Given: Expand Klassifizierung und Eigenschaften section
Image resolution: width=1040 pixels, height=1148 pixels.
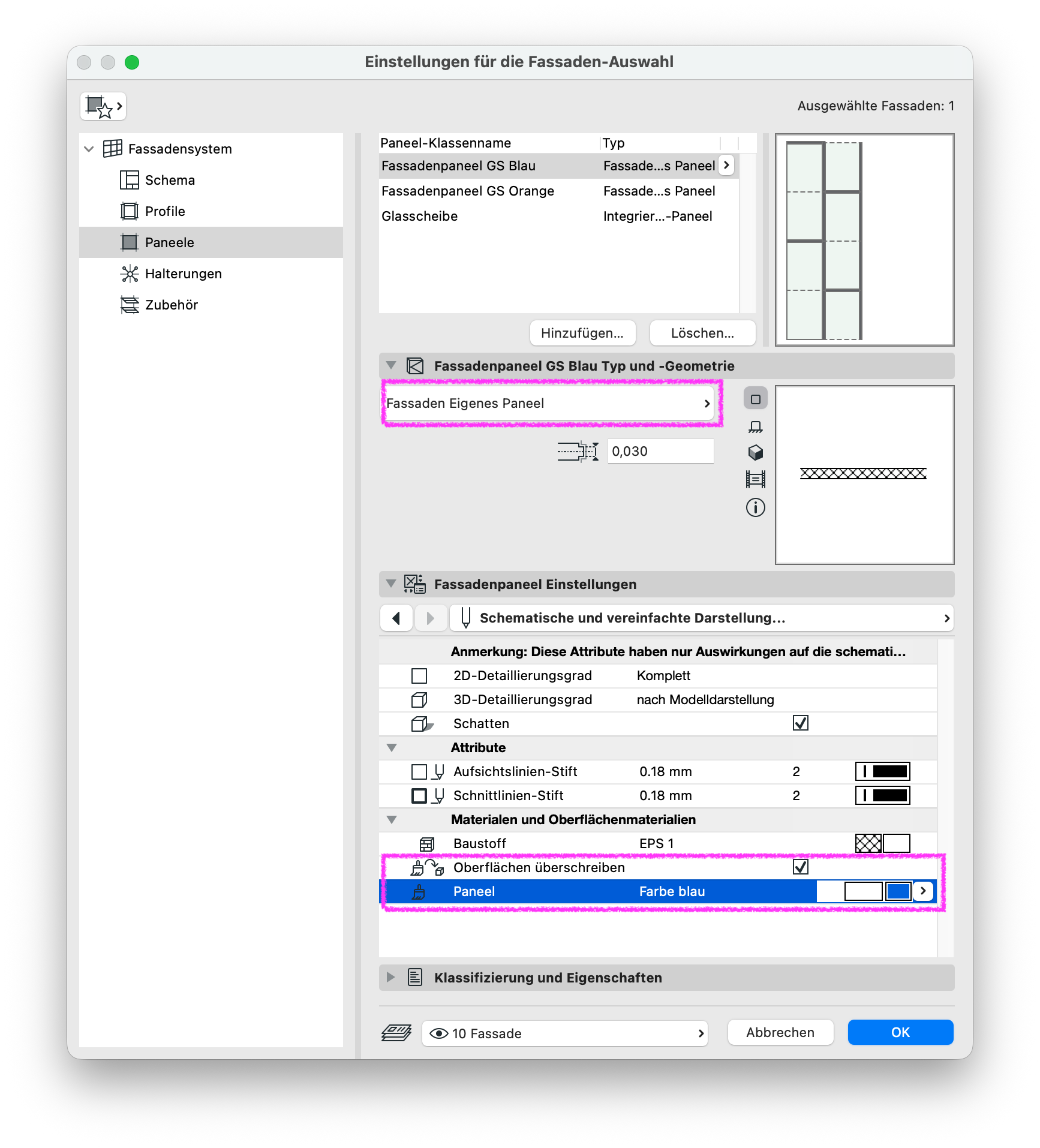Looking at the screenshot, I should [391, 978].
